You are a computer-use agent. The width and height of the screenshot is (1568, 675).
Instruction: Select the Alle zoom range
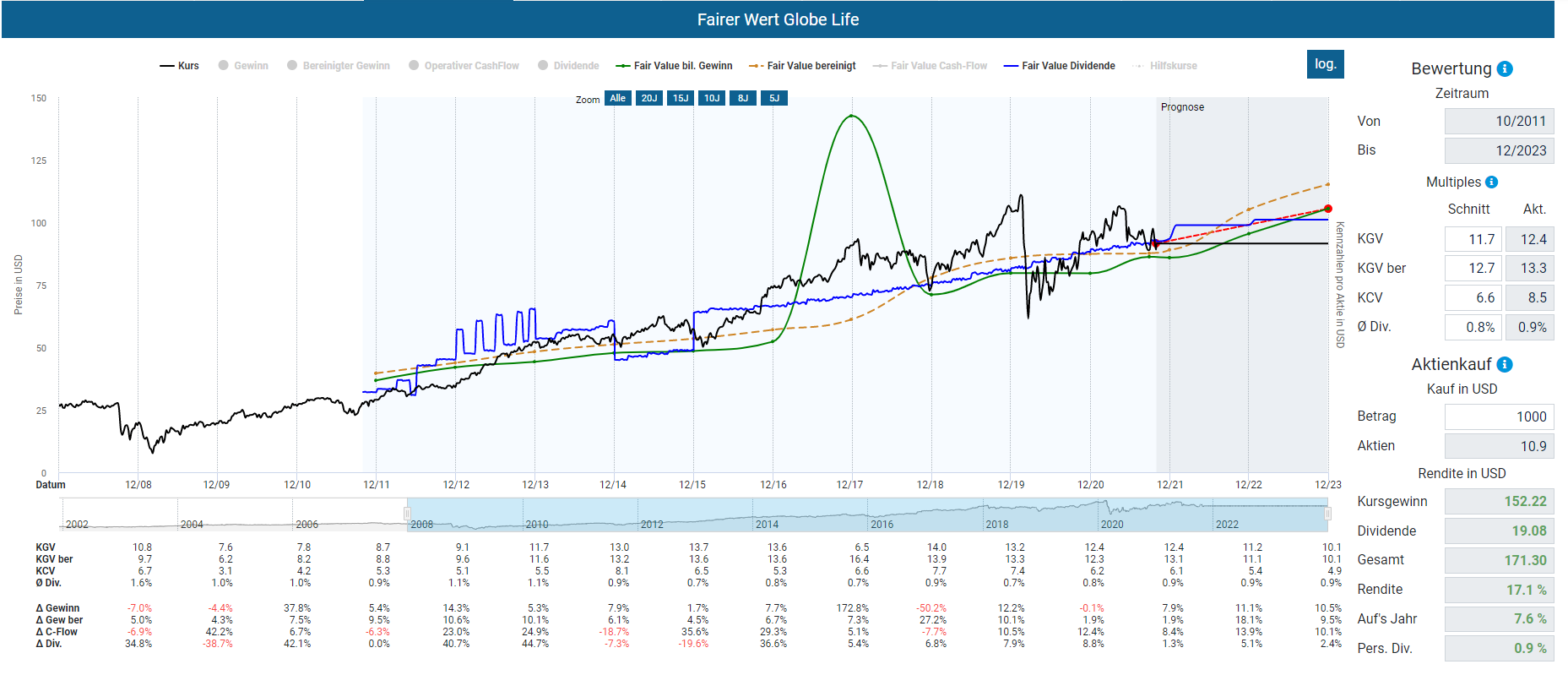pyautogui.click(x=618, y=98)
